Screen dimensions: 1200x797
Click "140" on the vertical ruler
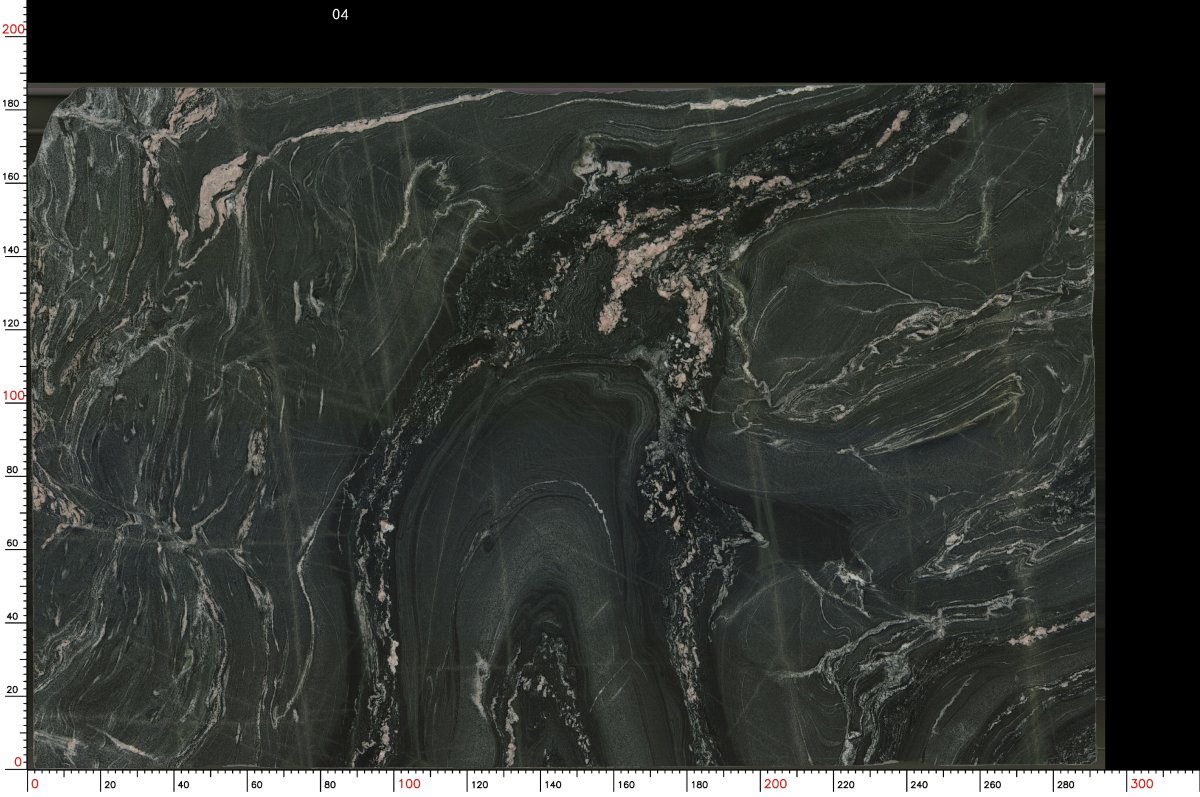[x=13, y=250]
